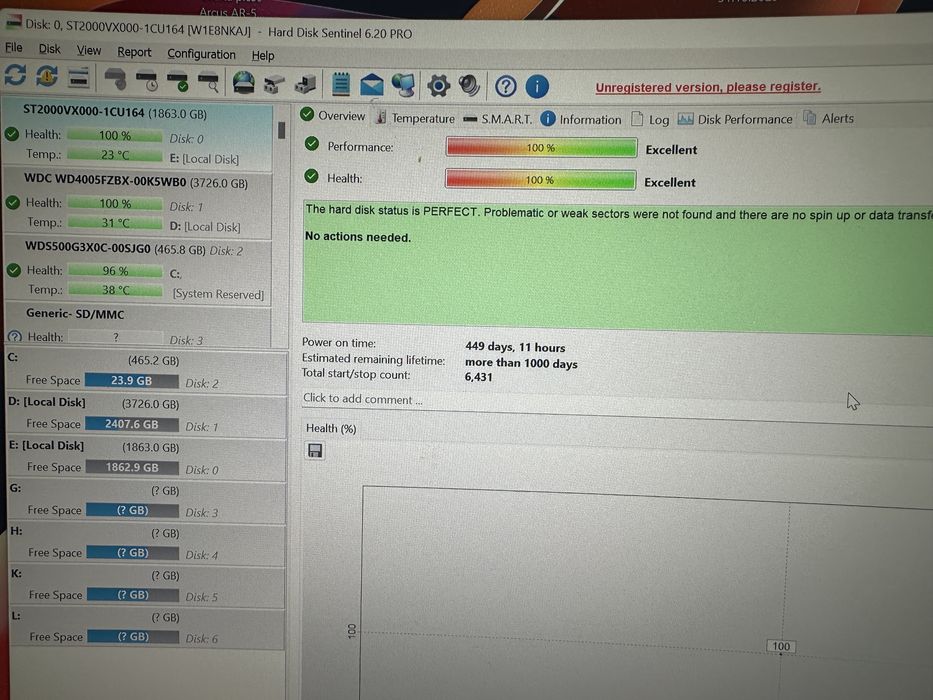Viewport: 933px width, 700px height.
Task: Select the L: partition row
Action: click(x=148, y=627)
